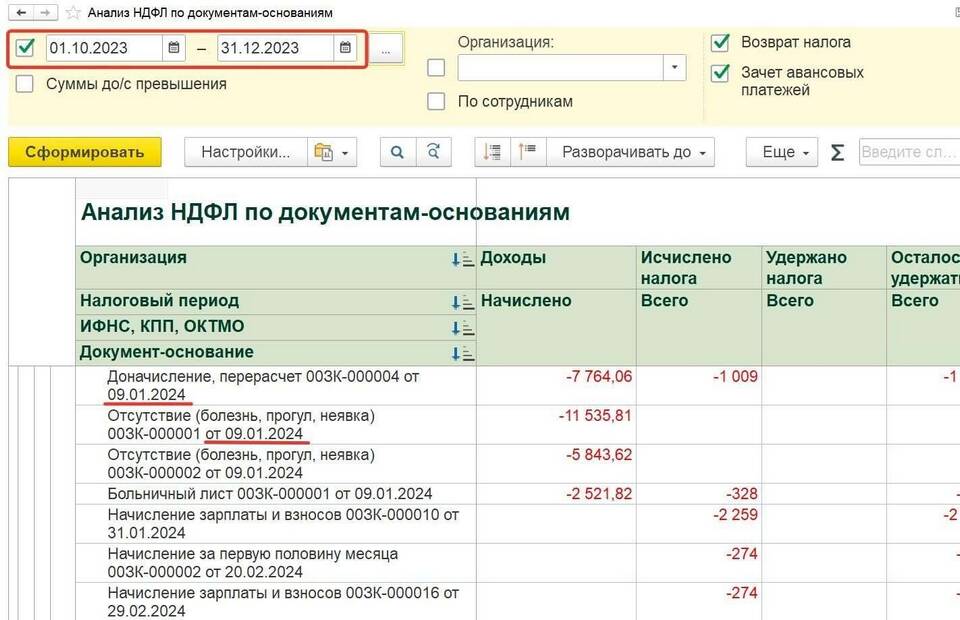Click the search input field in toolbar
The width and height of the screenshot is (960, 620).
point(908,152)
